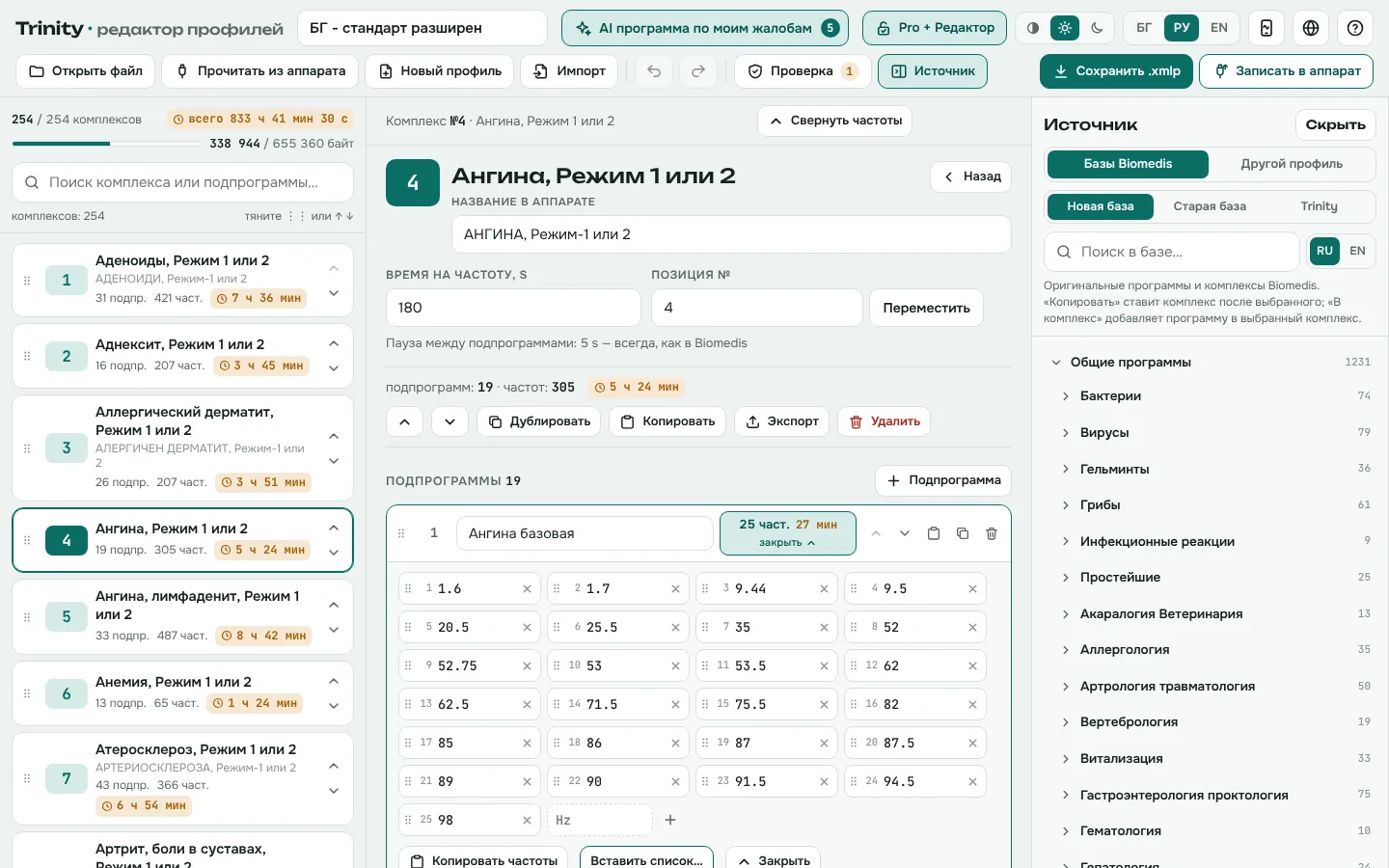Switch to the Другой профиль tab
1389x868 pixels.
(x=1292, y=164)
